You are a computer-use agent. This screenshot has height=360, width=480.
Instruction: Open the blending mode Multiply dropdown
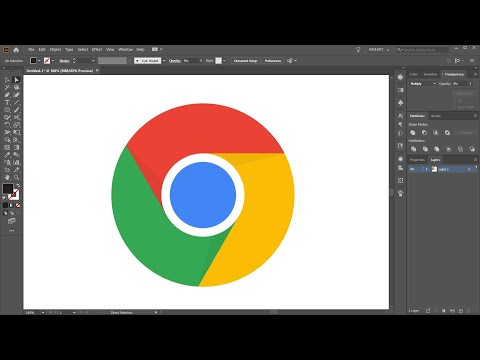(423, 84)
